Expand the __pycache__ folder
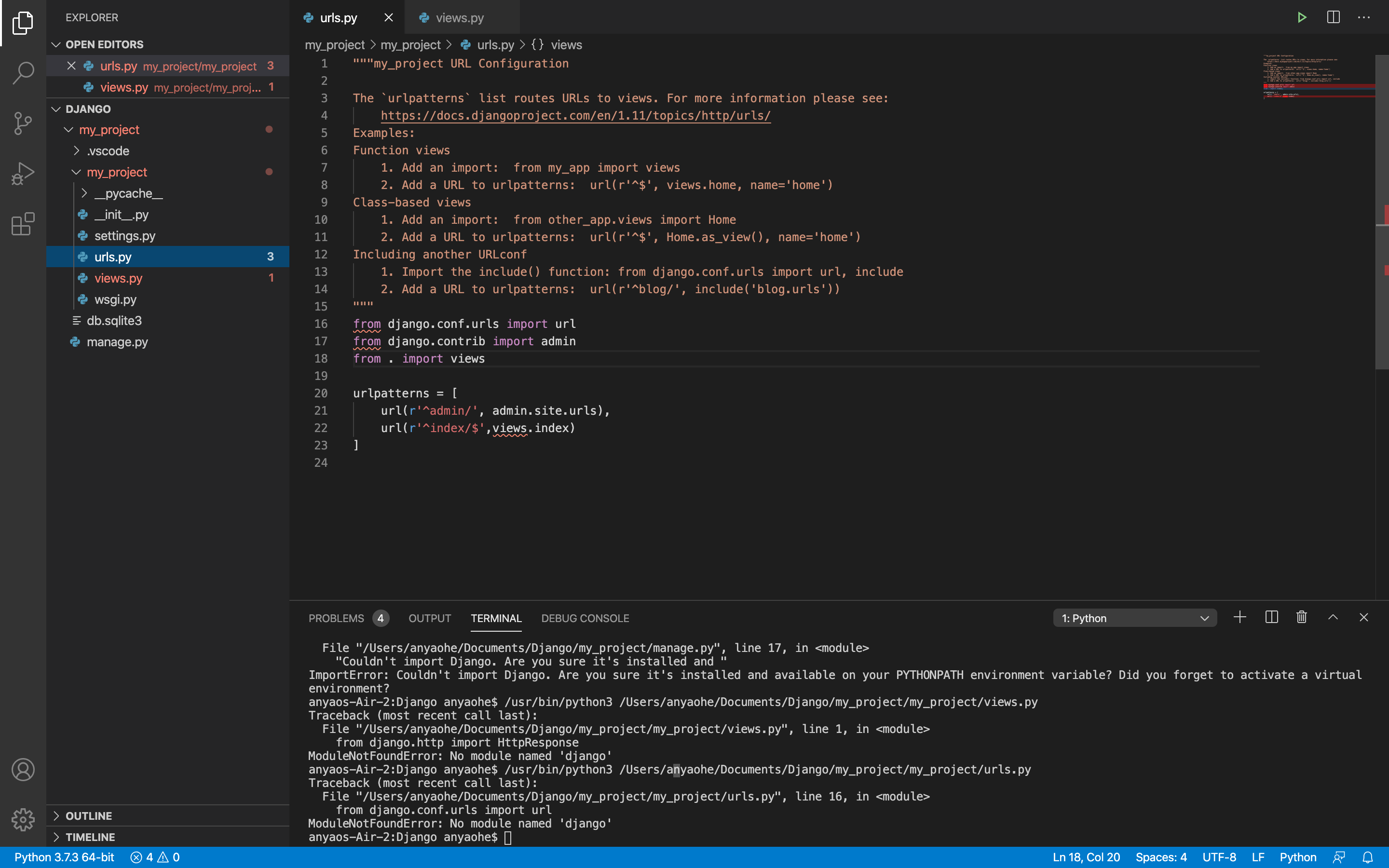This screenshot has height=868, width=1389. tap(84, 193)
